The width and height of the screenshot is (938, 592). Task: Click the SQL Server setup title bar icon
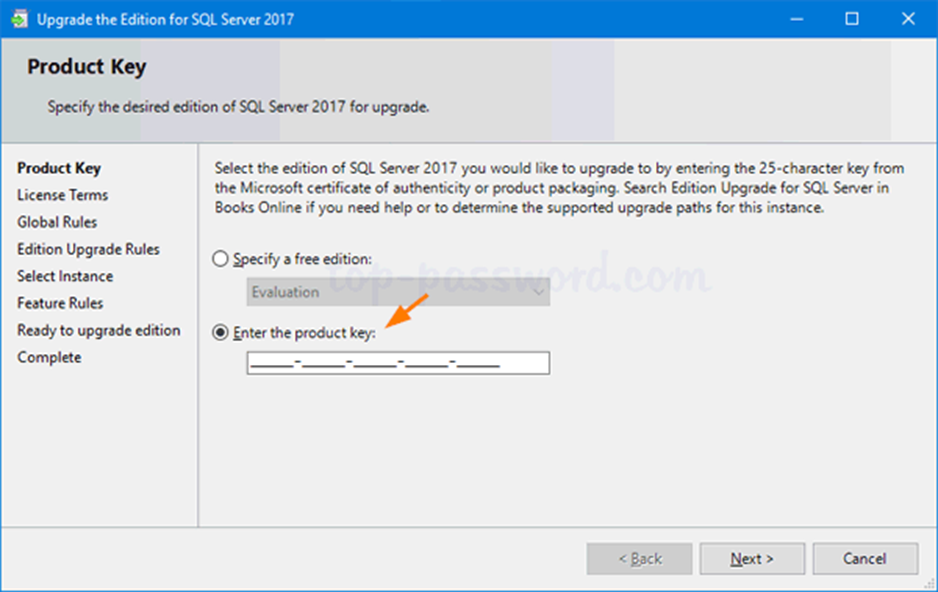[x=19, y=19]
